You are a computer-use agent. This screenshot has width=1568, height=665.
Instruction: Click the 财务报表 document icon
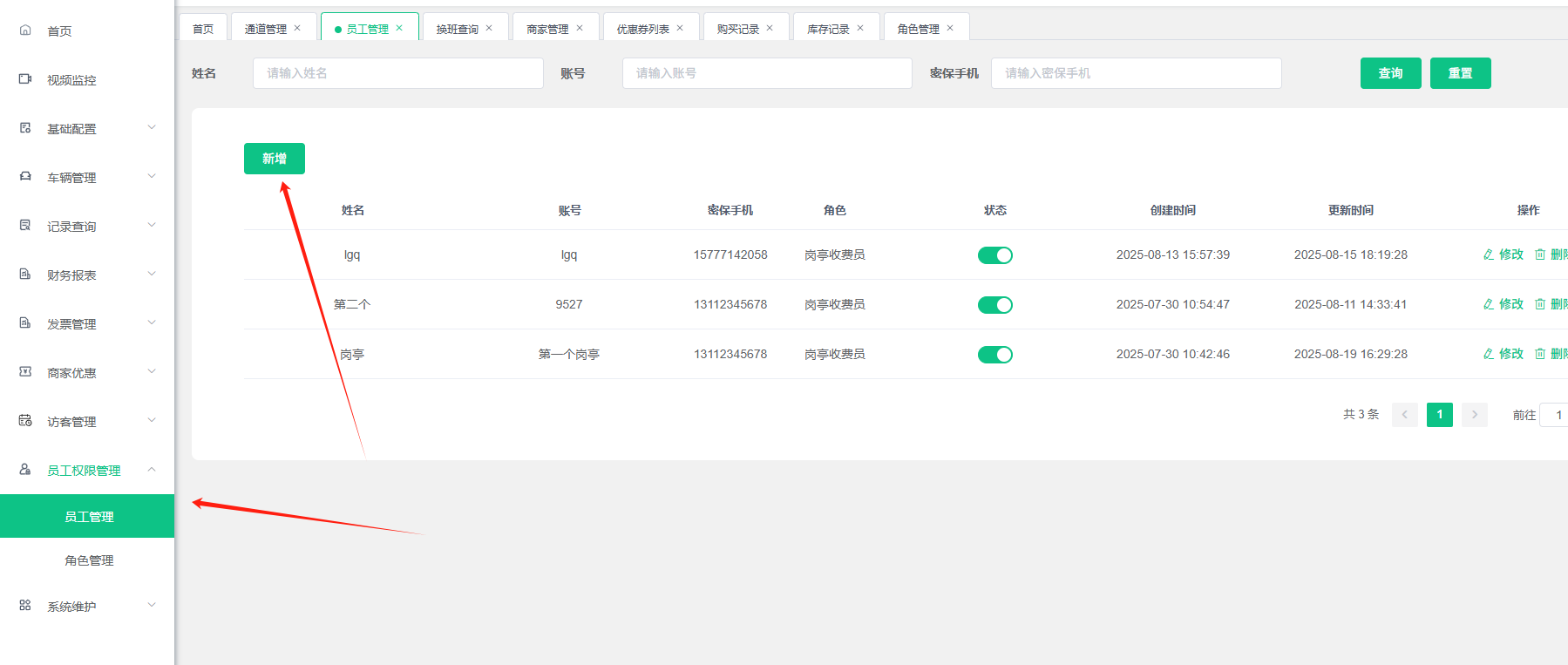point(25,275)
